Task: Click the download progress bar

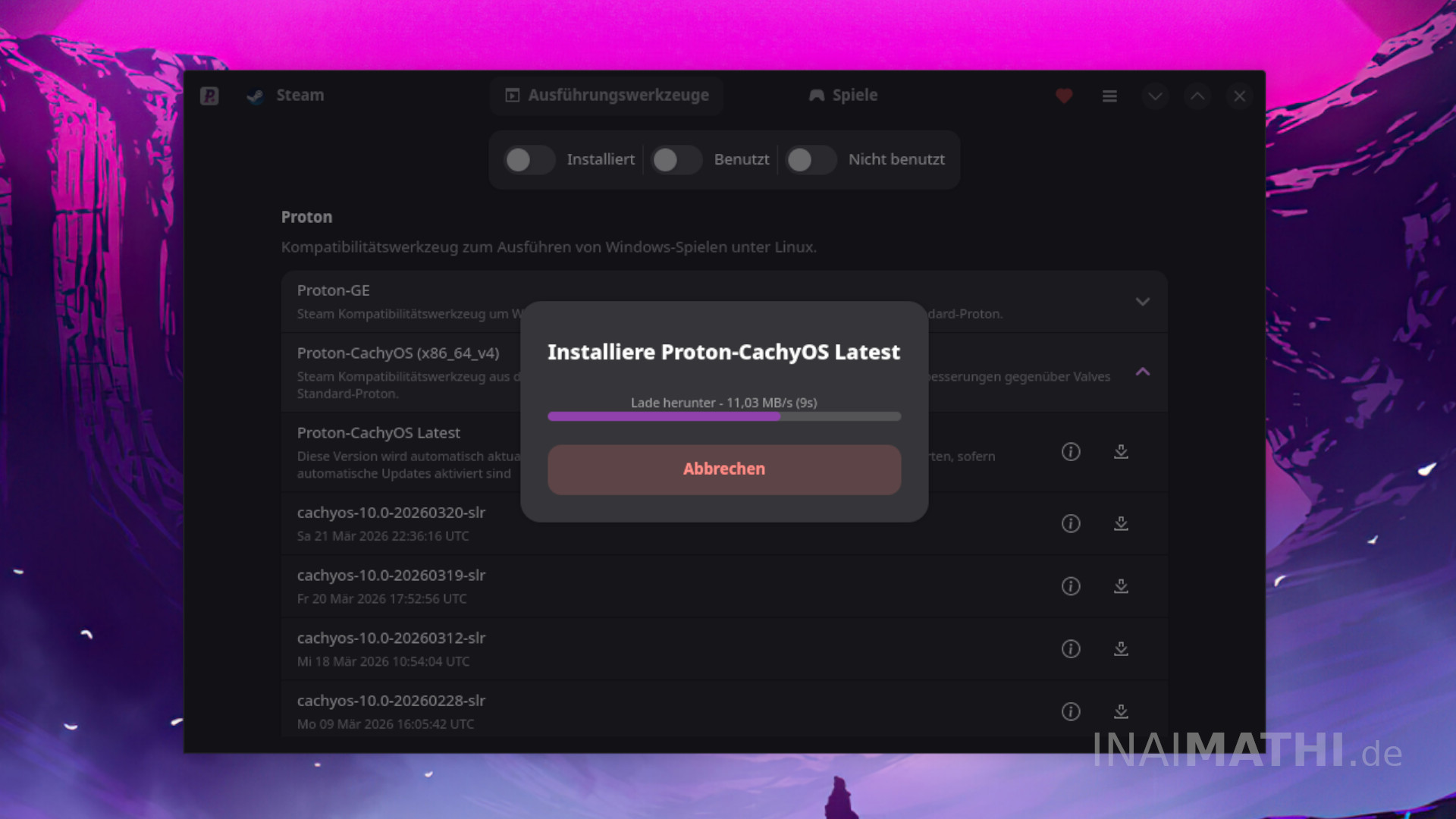Action: [724, 416]
